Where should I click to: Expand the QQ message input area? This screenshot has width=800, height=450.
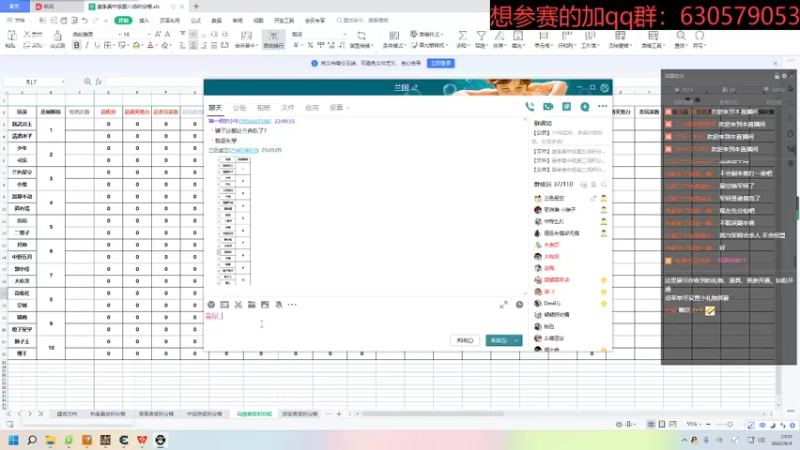coord(504,305)
